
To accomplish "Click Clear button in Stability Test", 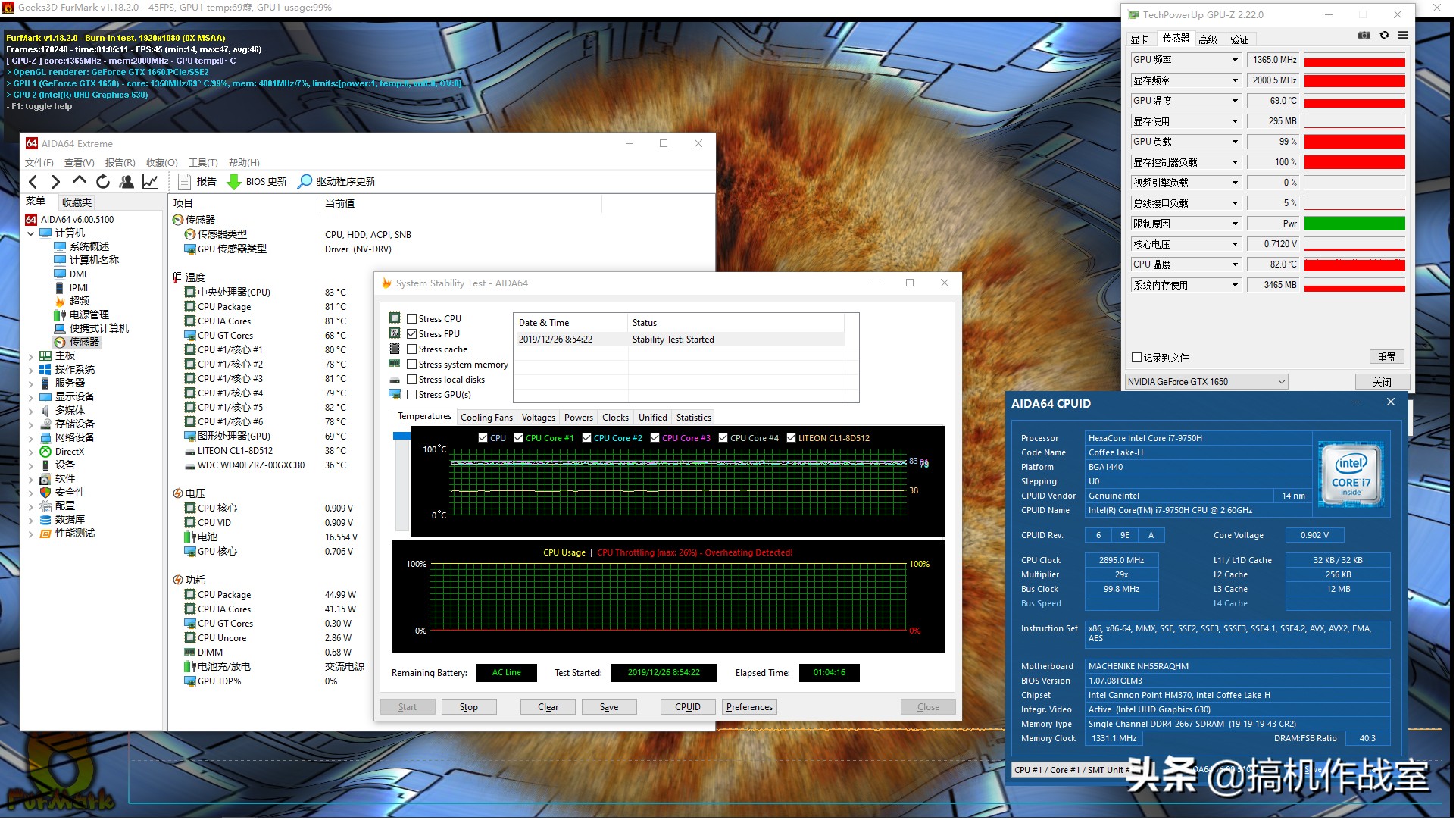I will point(548,708).
